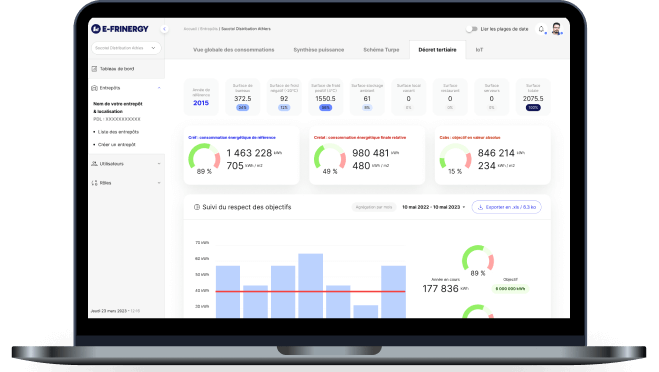659x372 pixels.
Task: Open the Vue globale des consommations tab
Action: [x=233, y=50]
